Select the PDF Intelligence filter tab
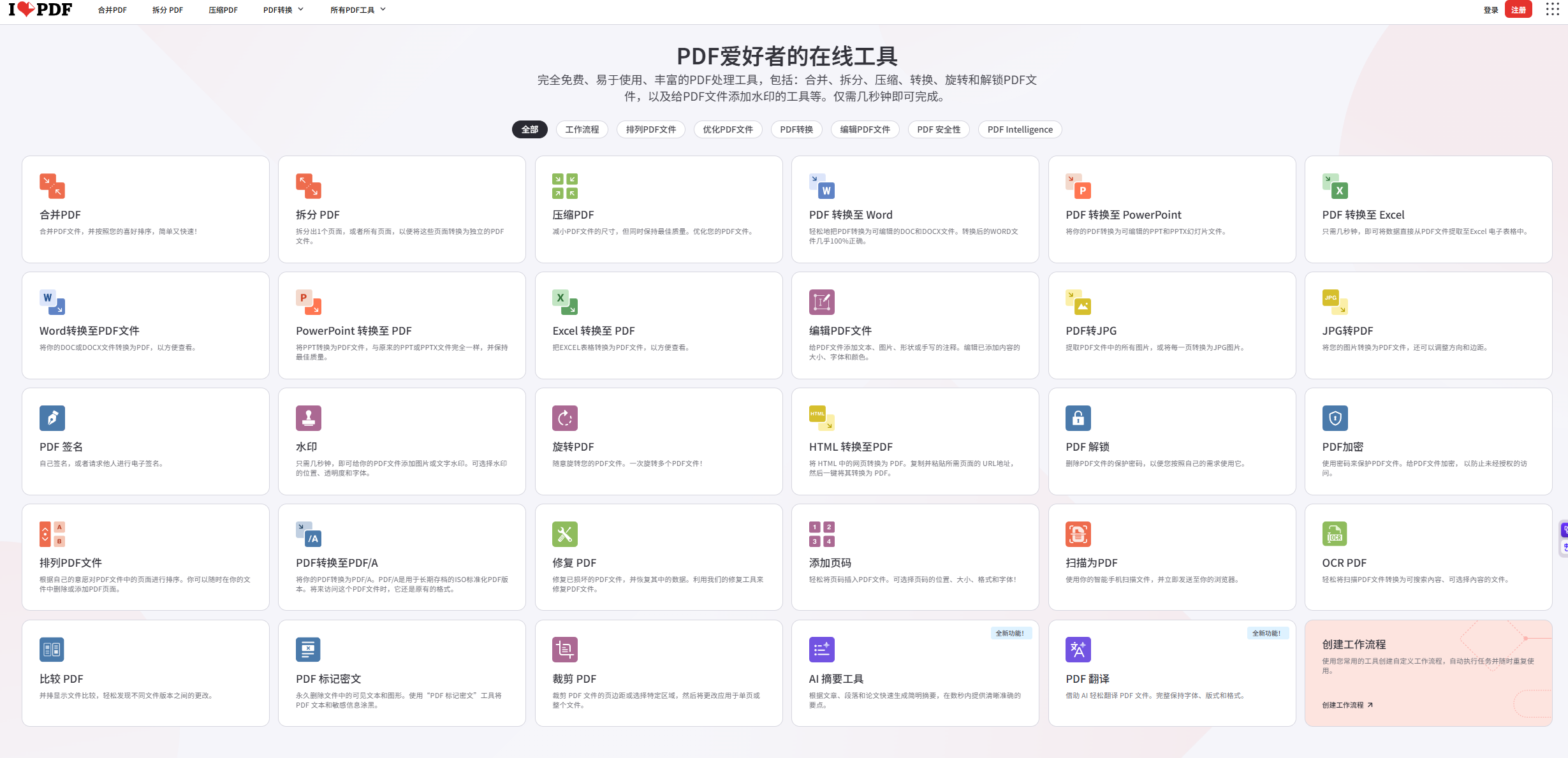Screen dimensions: 1568x758 coord(1020,129)
